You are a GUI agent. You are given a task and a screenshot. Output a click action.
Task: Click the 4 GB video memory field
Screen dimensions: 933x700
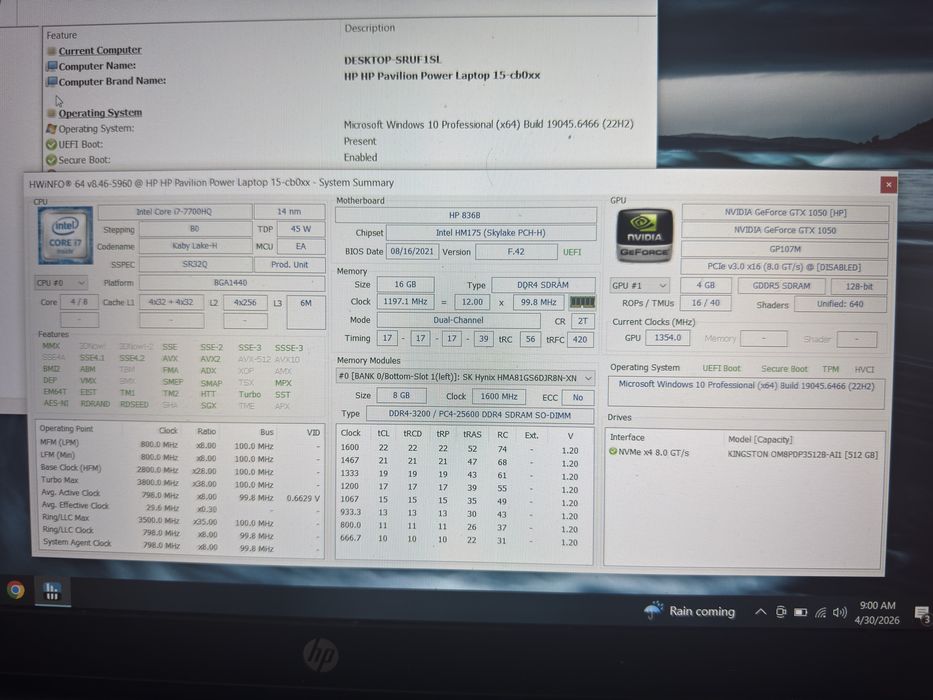pos(706,286)
